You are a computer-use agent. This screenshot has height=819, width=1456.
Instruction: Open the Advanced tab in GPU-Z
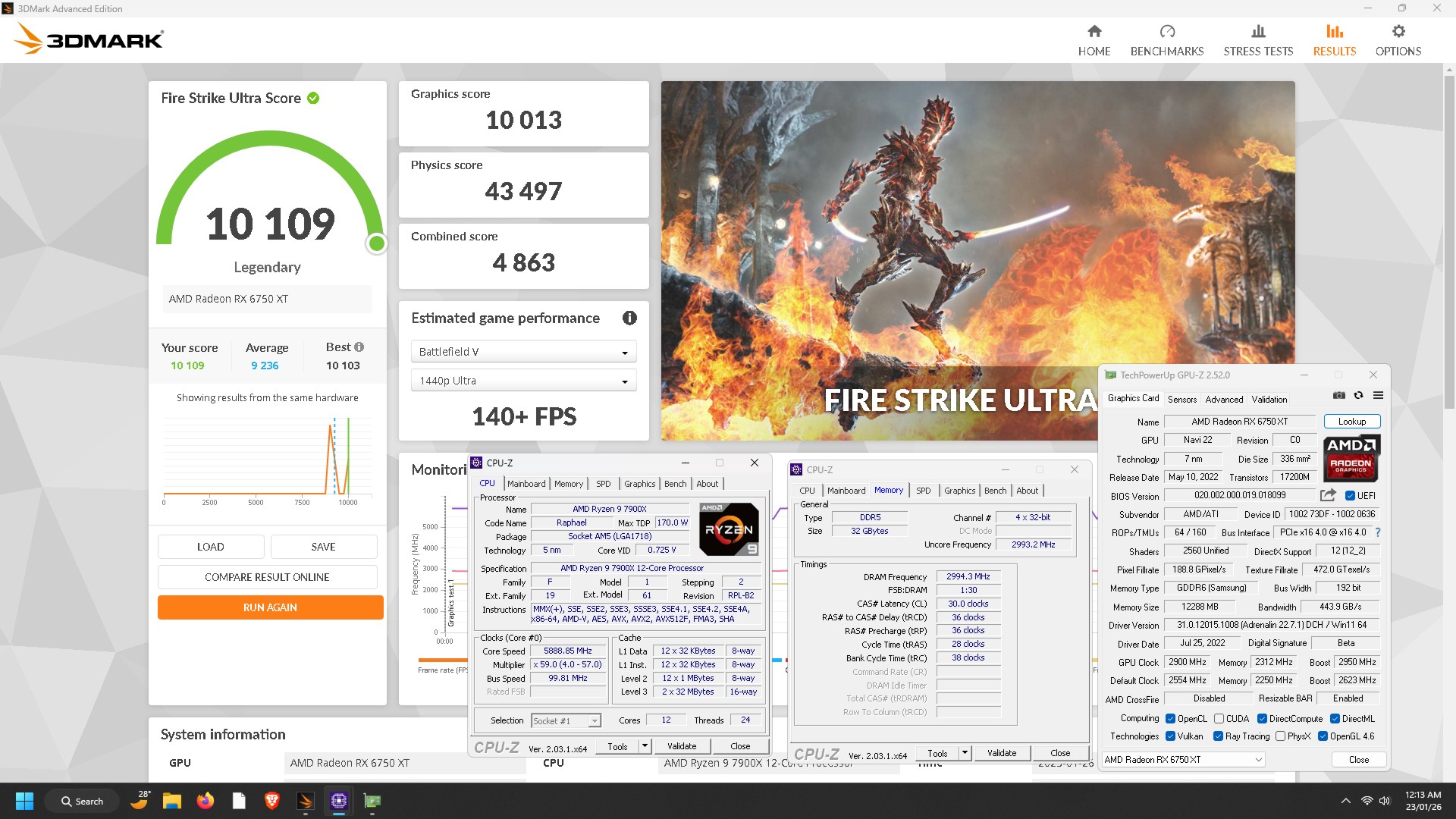pyautogui.click(x=1224, y=400)
